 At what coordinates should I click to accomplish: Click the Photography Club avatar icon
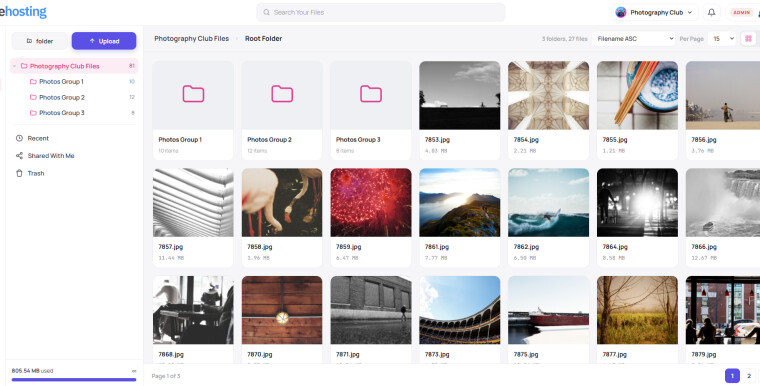tap(620, 13)
